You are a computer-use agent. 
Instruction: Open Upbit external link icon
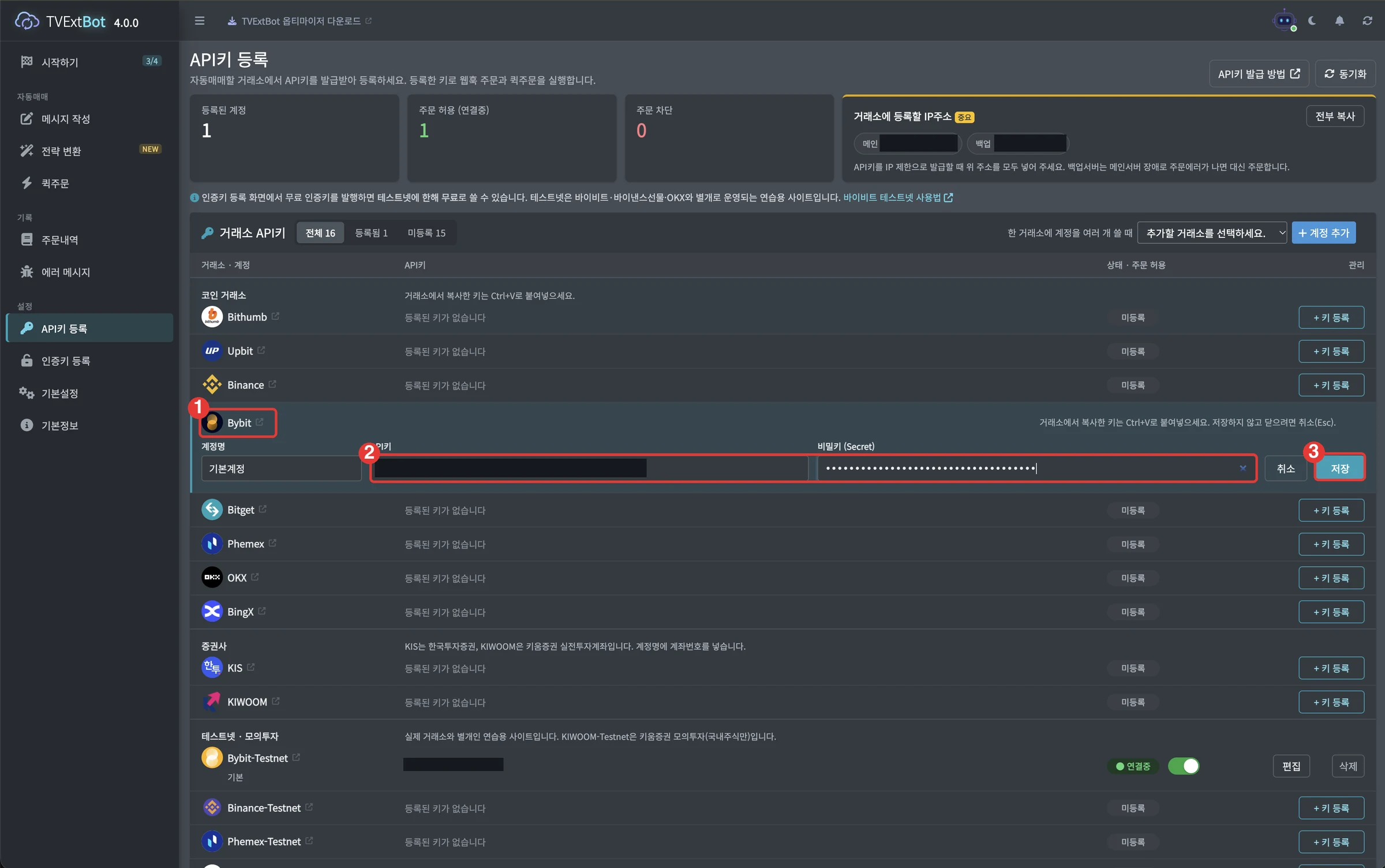(261, 350)
